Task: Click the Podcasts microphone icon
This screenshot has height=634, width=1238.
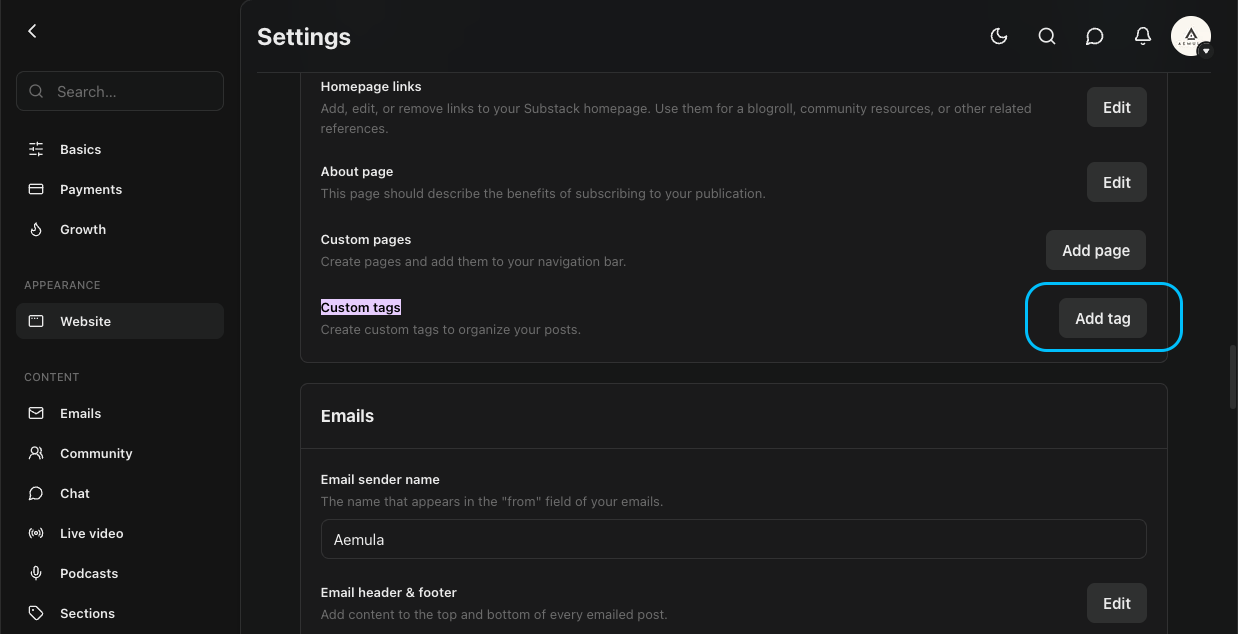Action: [36, 573]
